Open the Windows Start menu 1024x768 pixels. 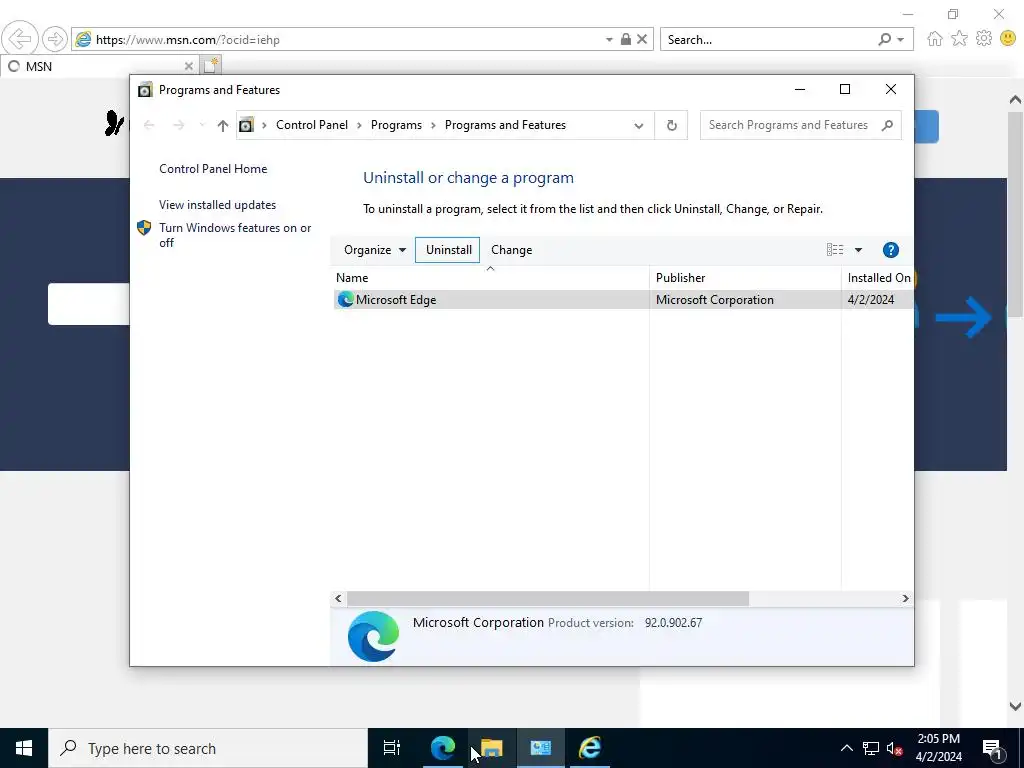point(24,748)
